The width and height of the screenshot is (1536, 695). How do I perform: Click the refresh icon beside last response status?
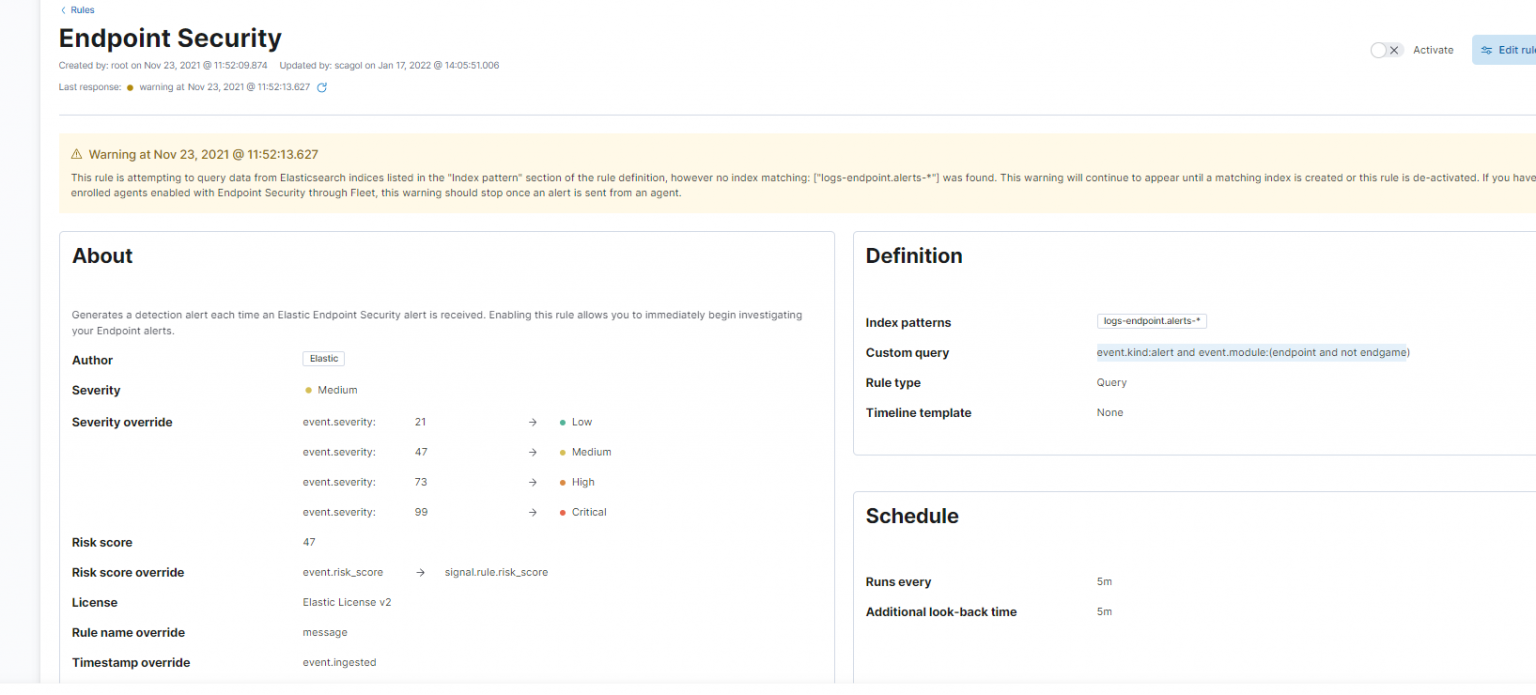click(x=321, y=87)
